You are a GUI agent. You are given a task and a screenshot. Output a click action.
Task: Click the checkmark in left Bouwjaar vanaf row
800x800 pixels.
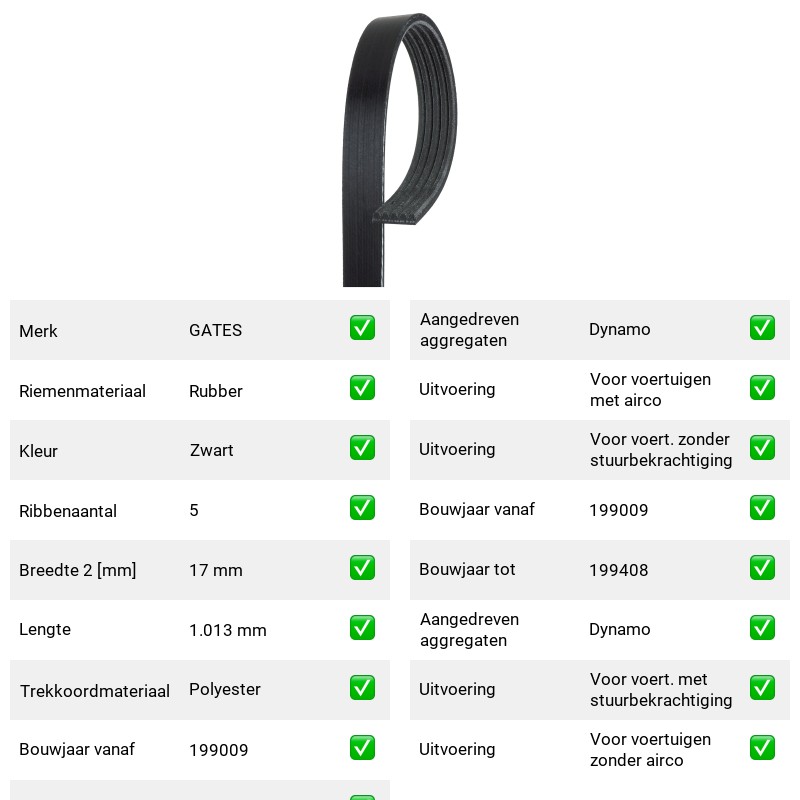click(x=362, y=748)
